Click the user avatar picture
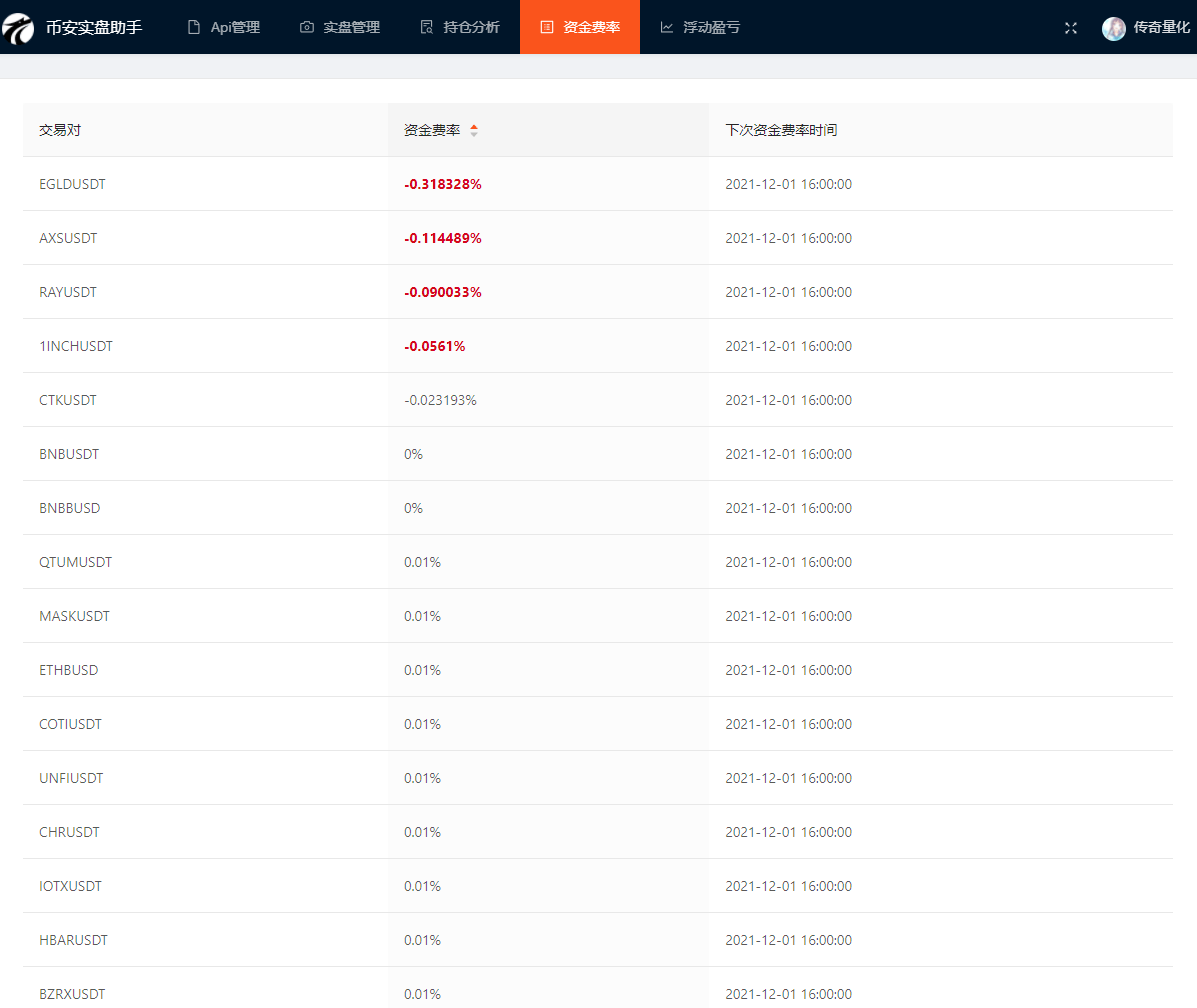The height and width of the screenshot is (1008, 1197). [x=1113, y=28]
